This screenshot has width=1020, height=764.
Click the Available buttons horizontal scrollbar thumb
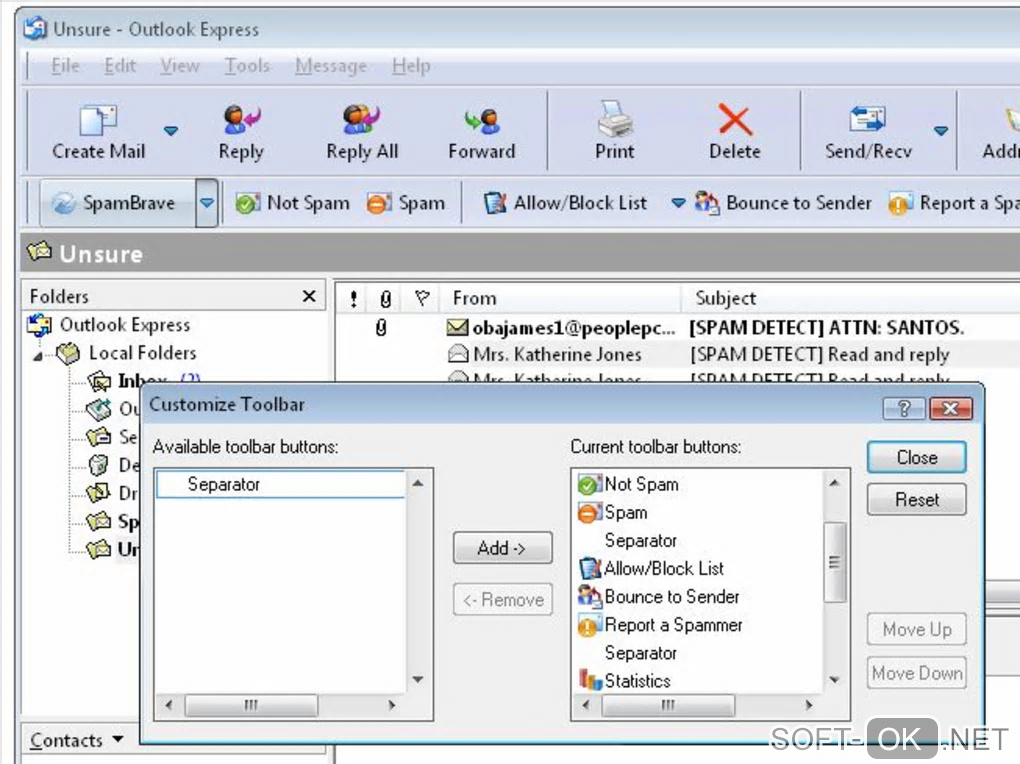(x=251, y=705)
